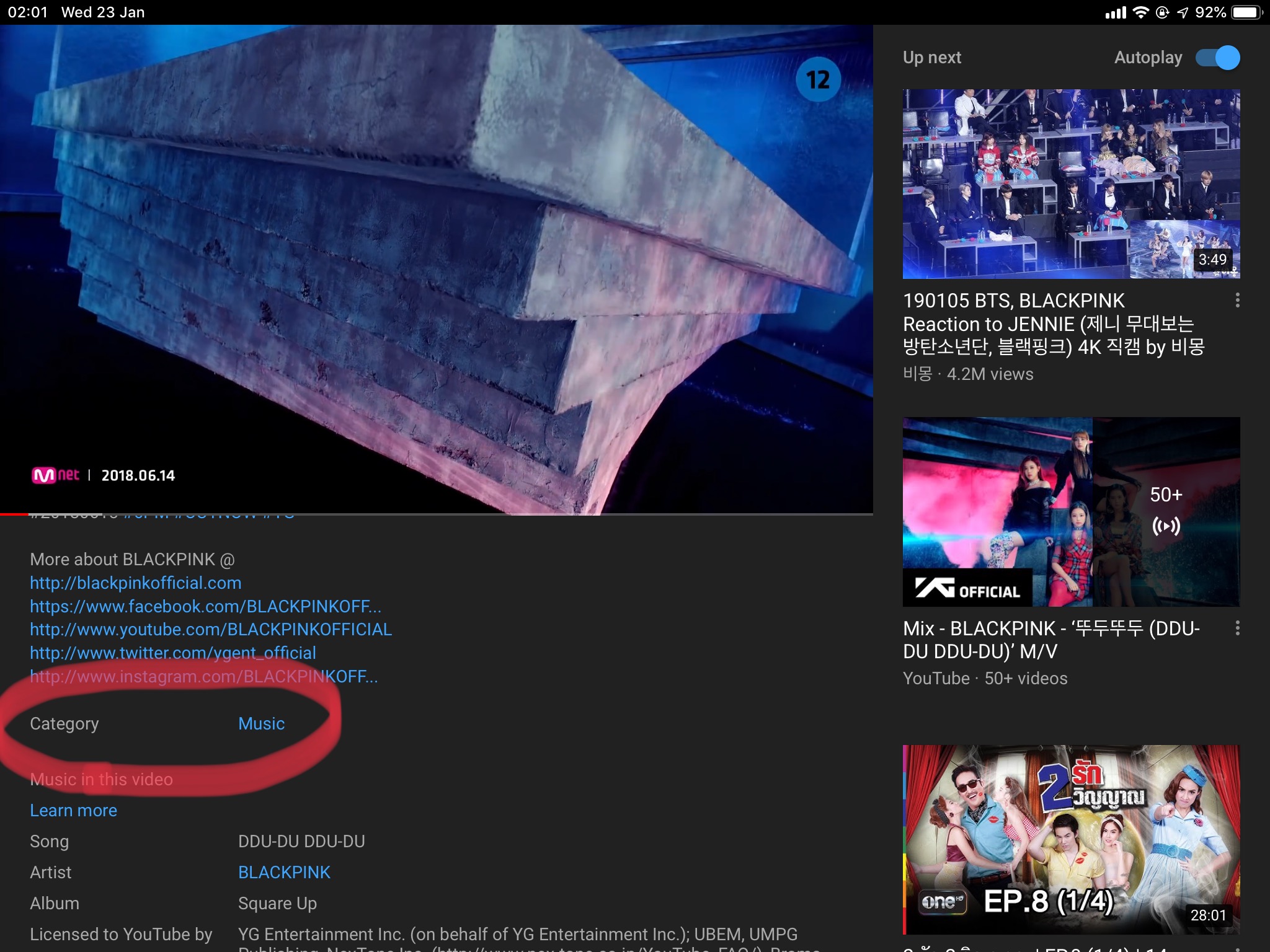Open the Mix - BLACKPINK DDU-DU DDU-DU title
Image resolution: width=1270 pixels, height=952 pixels.
click(1051, 640)
